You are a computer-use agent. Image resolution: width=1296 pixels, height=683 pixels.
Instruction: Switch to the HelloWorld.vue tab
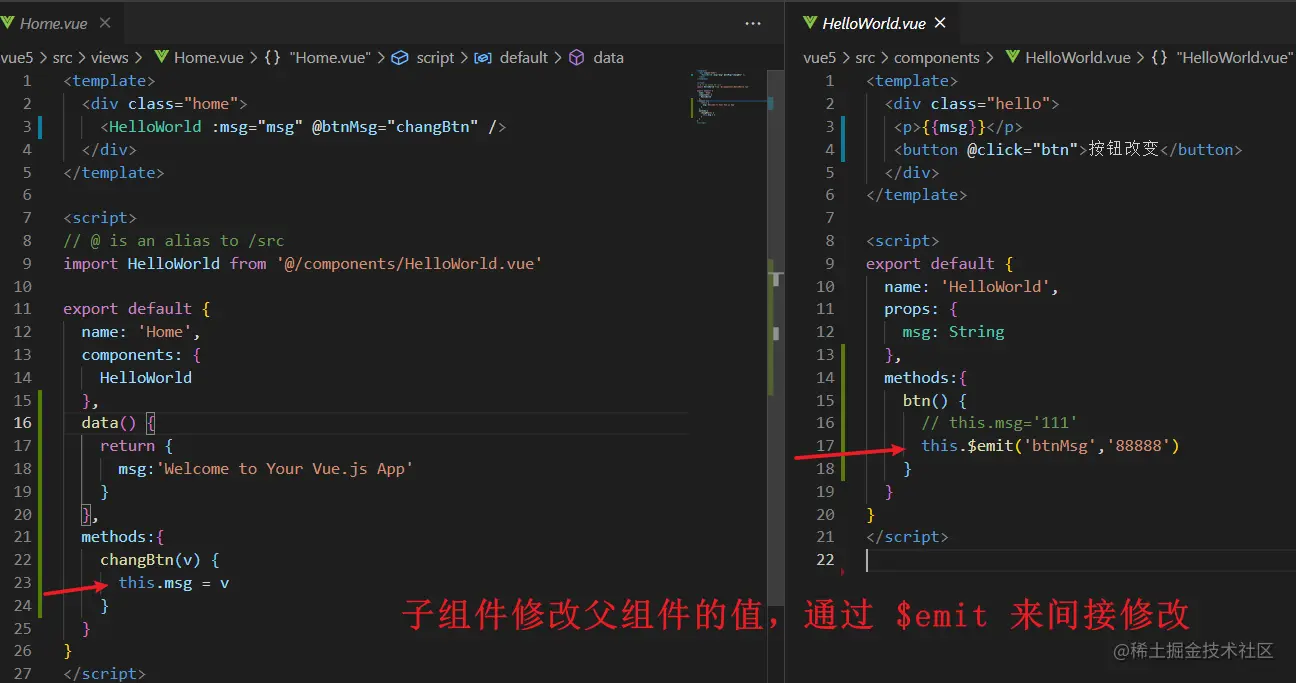click(872, 23)
